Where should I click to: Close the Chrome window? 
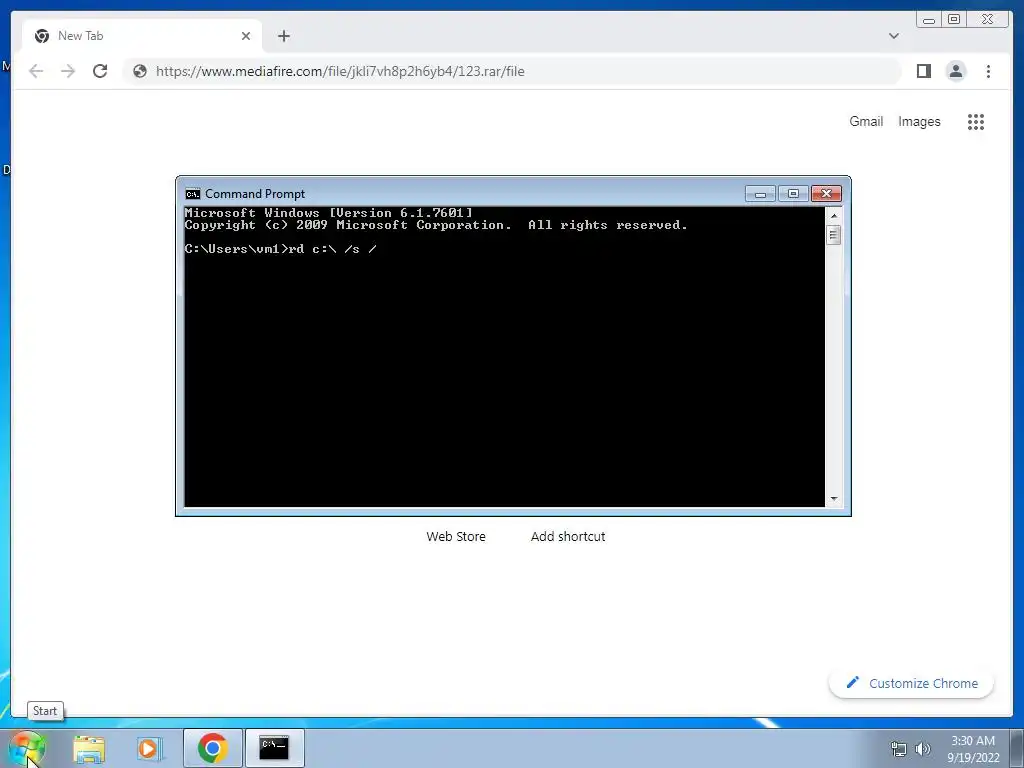click(988, 20)
